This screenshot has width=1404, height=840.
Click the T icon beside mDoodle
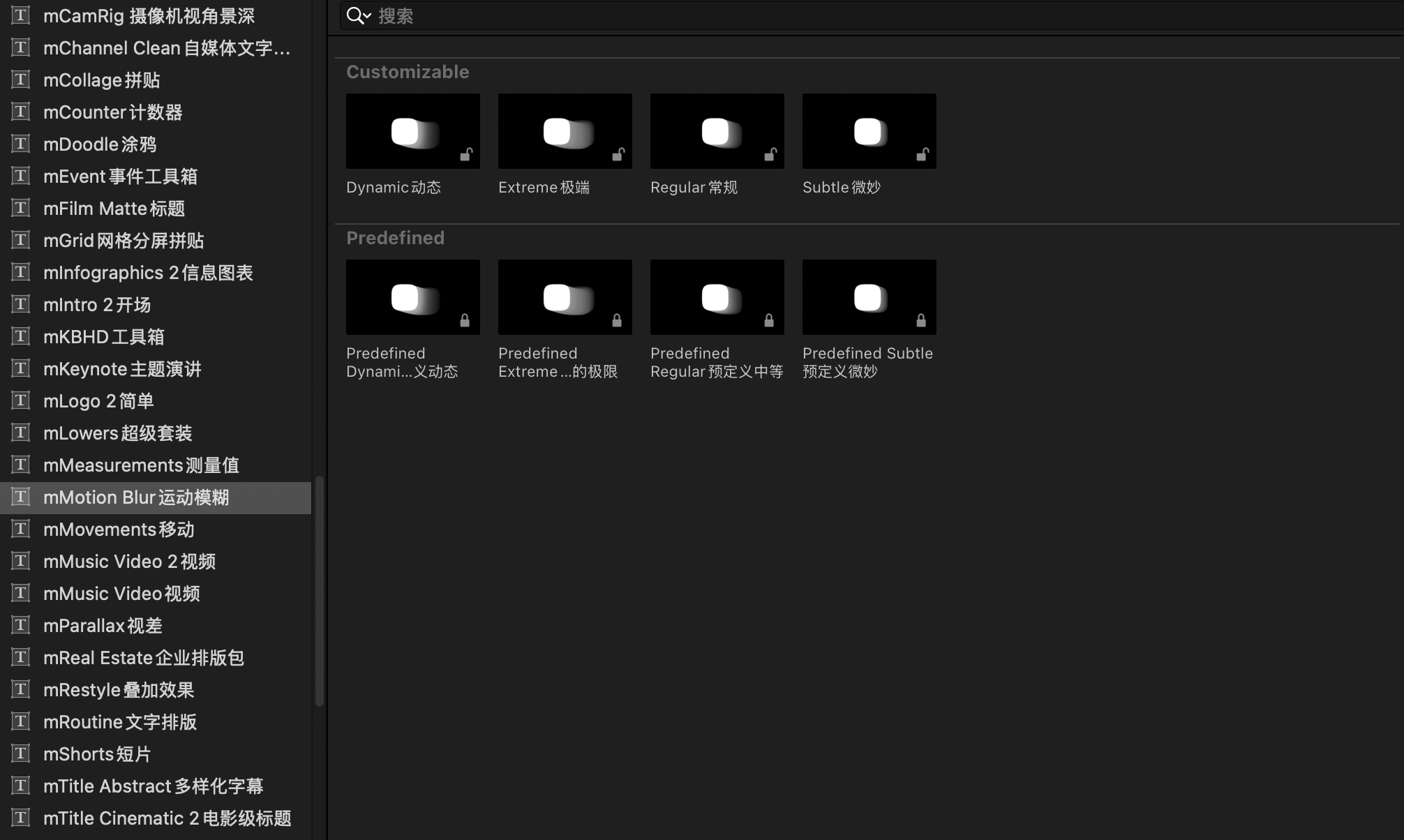click(x=21, y=144)
